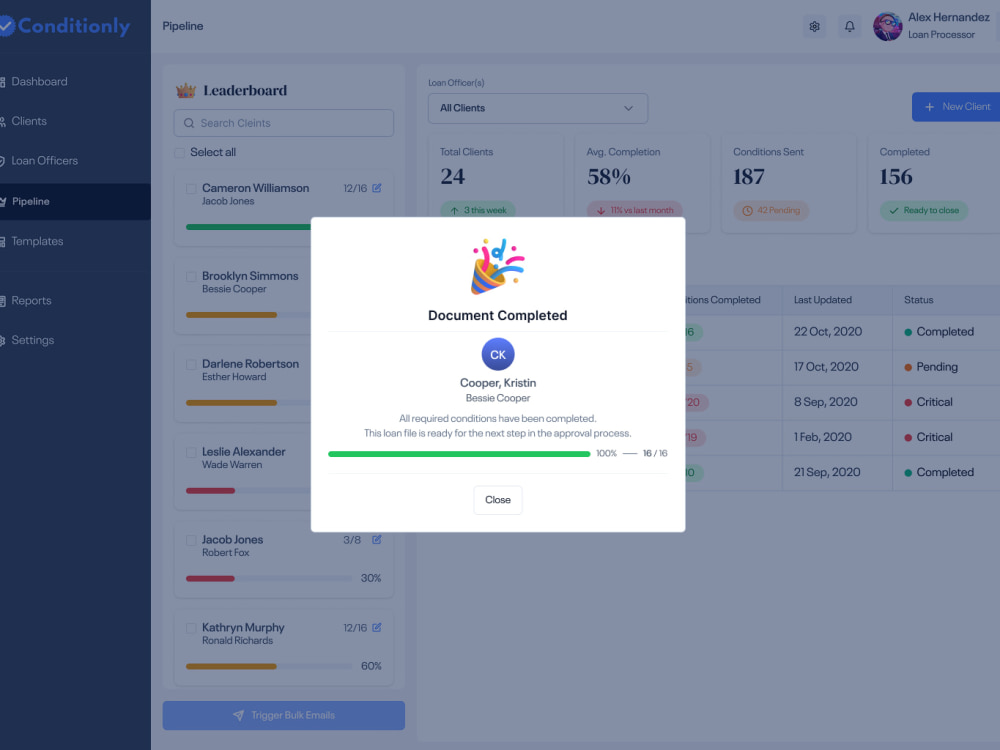Click the Completed 156 value
Image resolution: width=1000 pixels, height=750 pixels.
(895, 177)
